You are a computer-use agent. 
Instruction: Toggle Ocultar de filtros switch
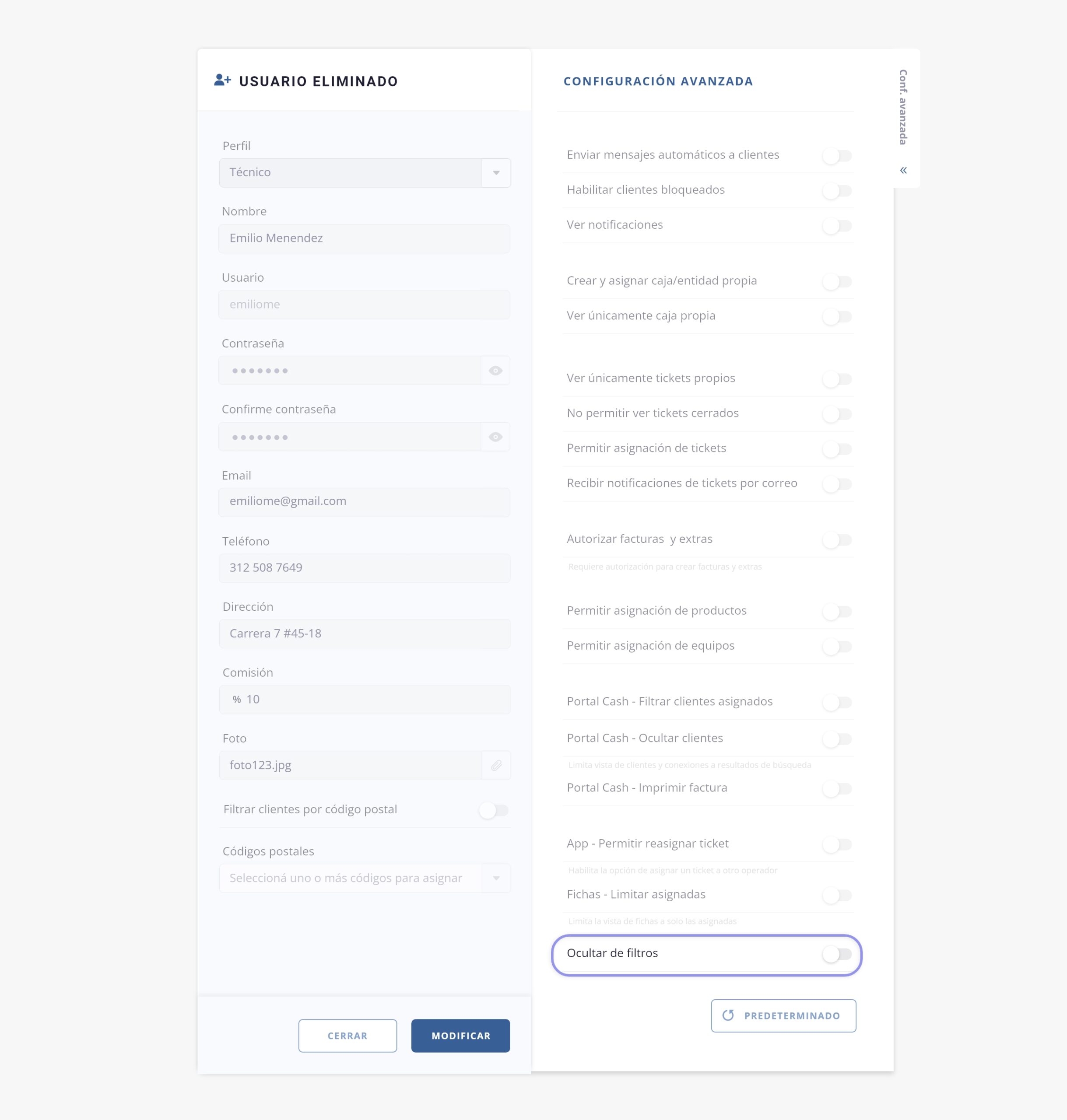coord(837,954)
